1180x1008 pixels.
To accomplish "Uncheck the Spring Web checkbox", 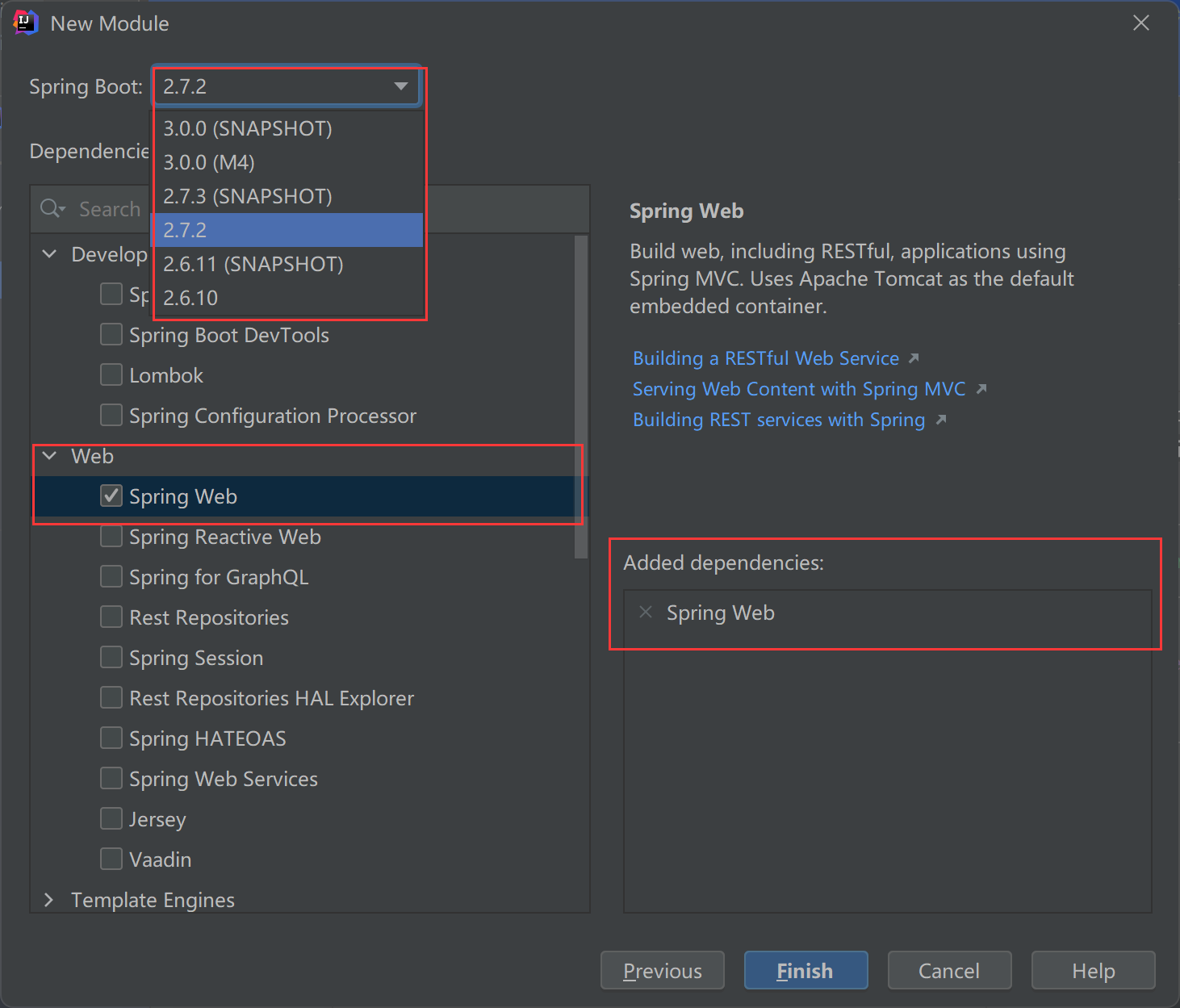I will pyautogui.click(x=111, y=496).
